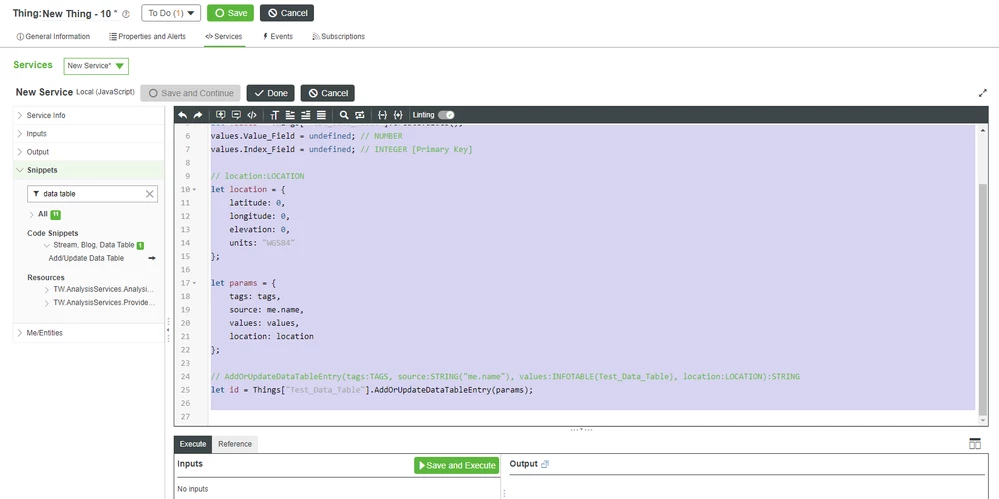Click the Code Snippets heading
Image resolution: width=999 pixels, height=499 pixels.
click(x=53, y=233)
